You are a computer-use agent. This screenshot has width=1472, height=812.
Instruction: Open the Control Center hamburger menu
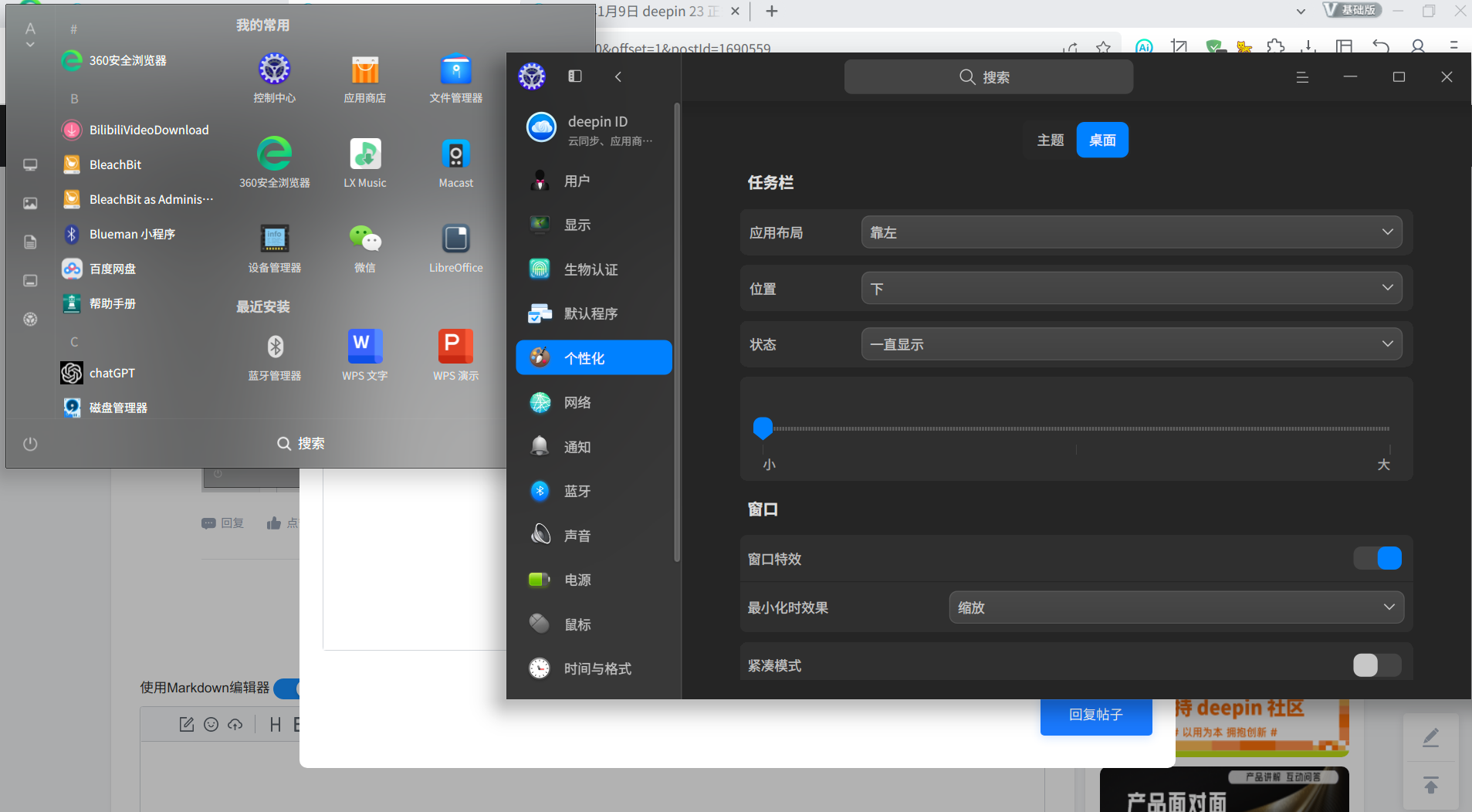click(1302, 77)
